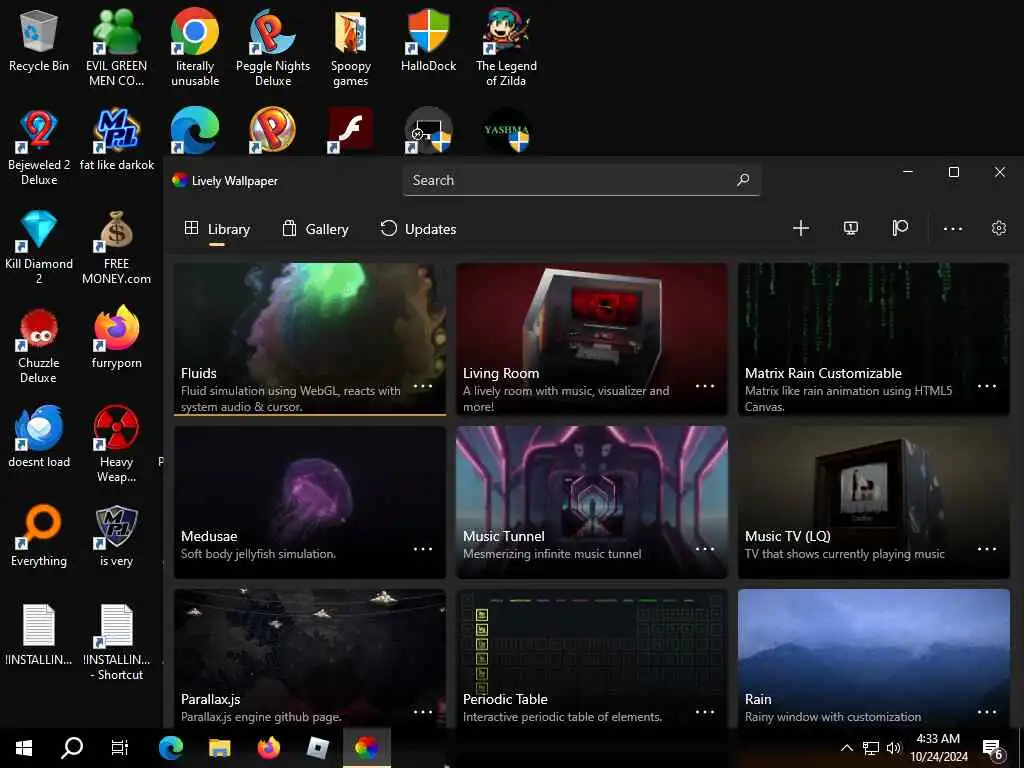Open the notification center with 6 alerts
The height and width of the screenshot is (768, 1024).
point(993,749)
